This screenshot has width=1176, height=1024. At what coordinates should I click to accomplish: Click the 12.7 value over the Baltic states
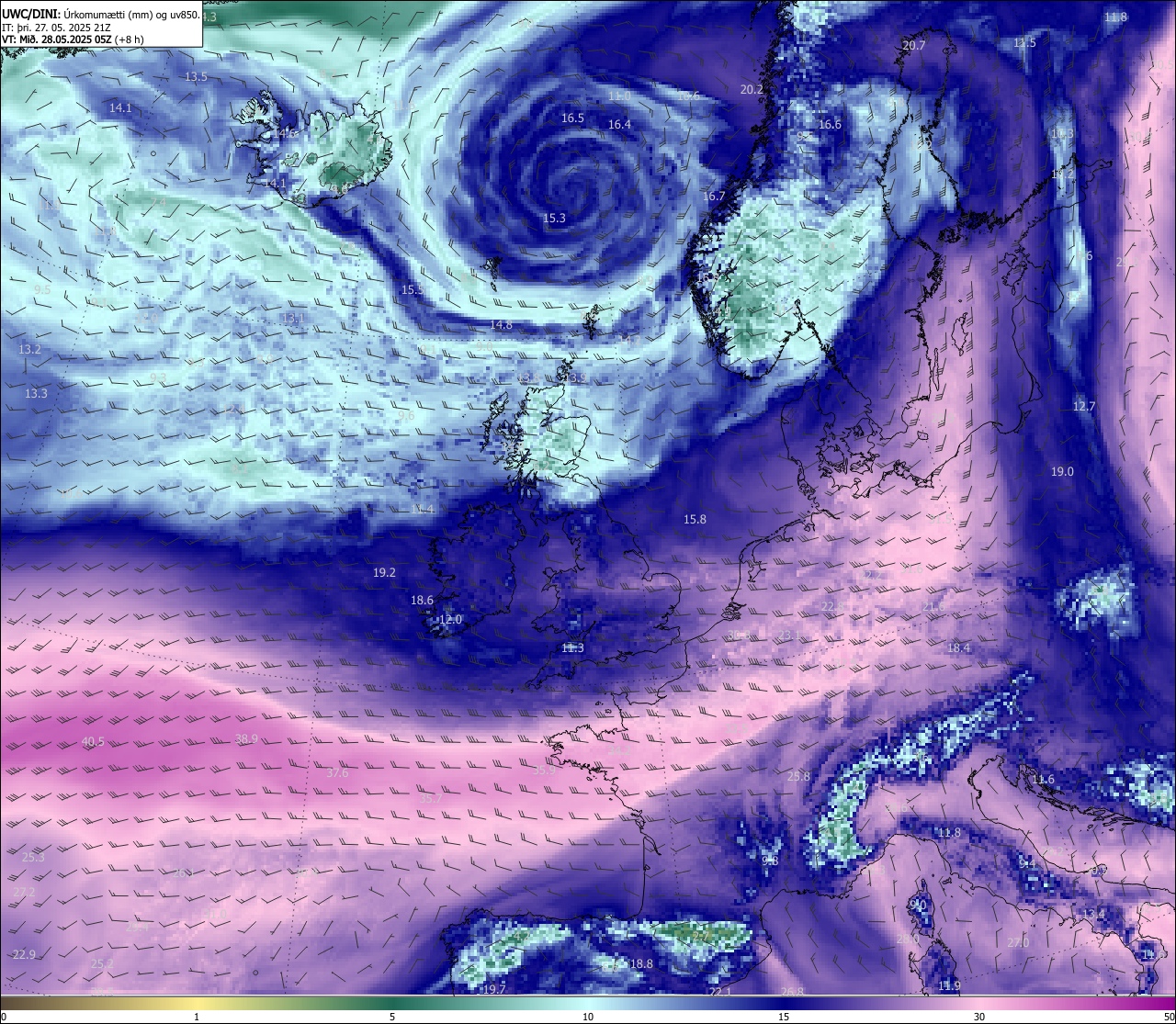click(1084, 407)
